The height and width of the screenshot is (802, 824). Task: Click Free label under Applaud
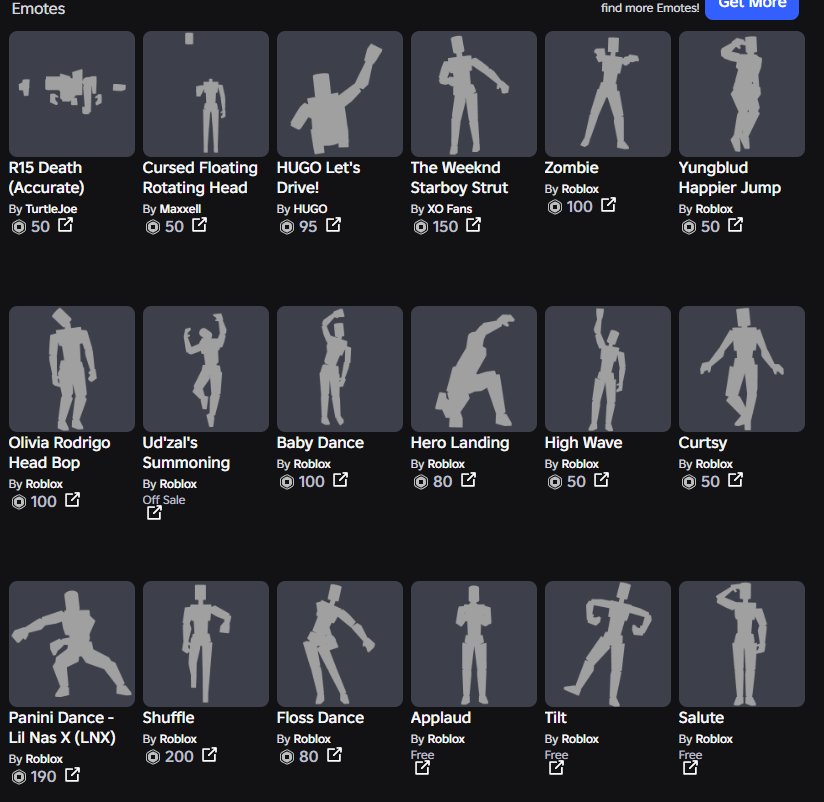pyautogui.click(x=423, y=755)
